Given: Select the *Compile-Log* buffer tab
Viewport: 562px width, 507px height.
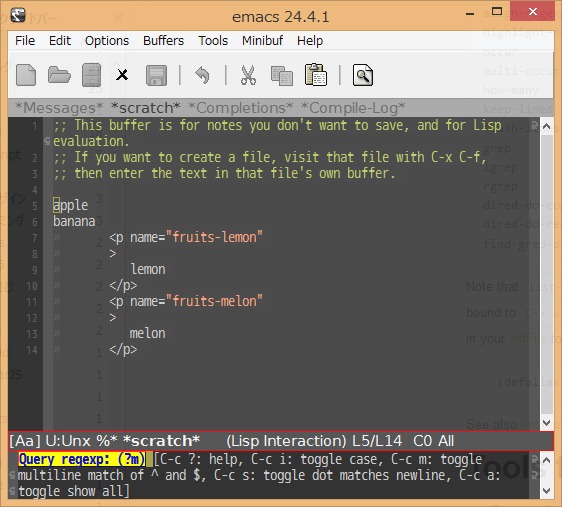Looking at the screenshot, I should (x=353, y=108).
